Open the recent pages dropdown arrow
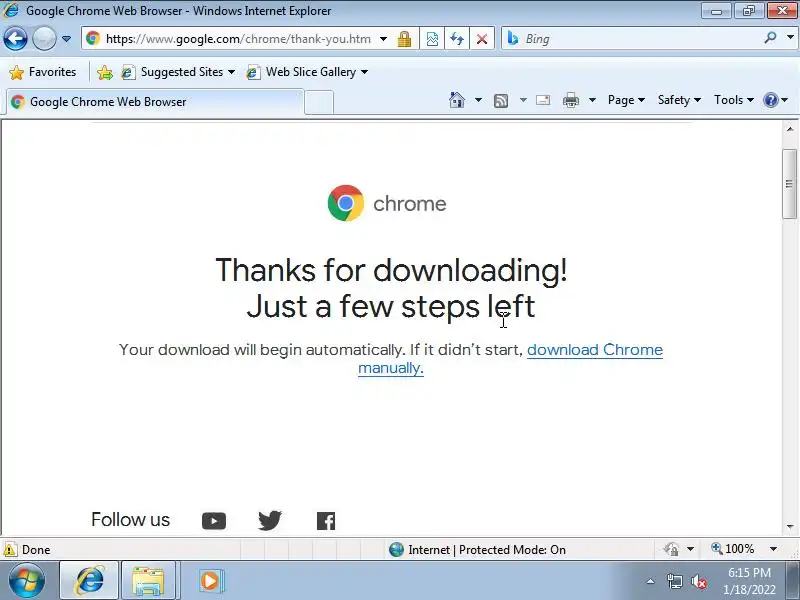800x600 pixels. point(66,39)
